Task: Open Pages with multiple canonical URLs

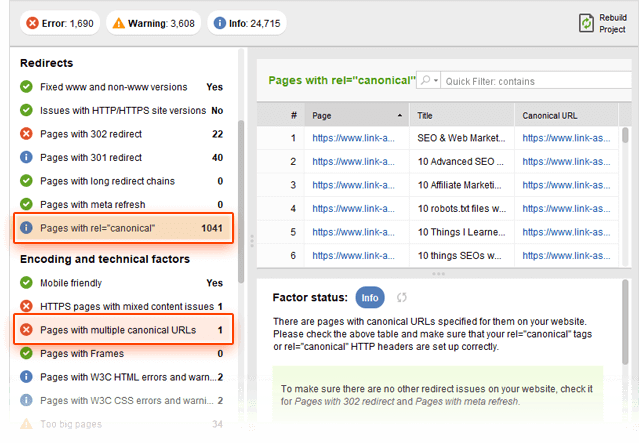Action: 120,329
